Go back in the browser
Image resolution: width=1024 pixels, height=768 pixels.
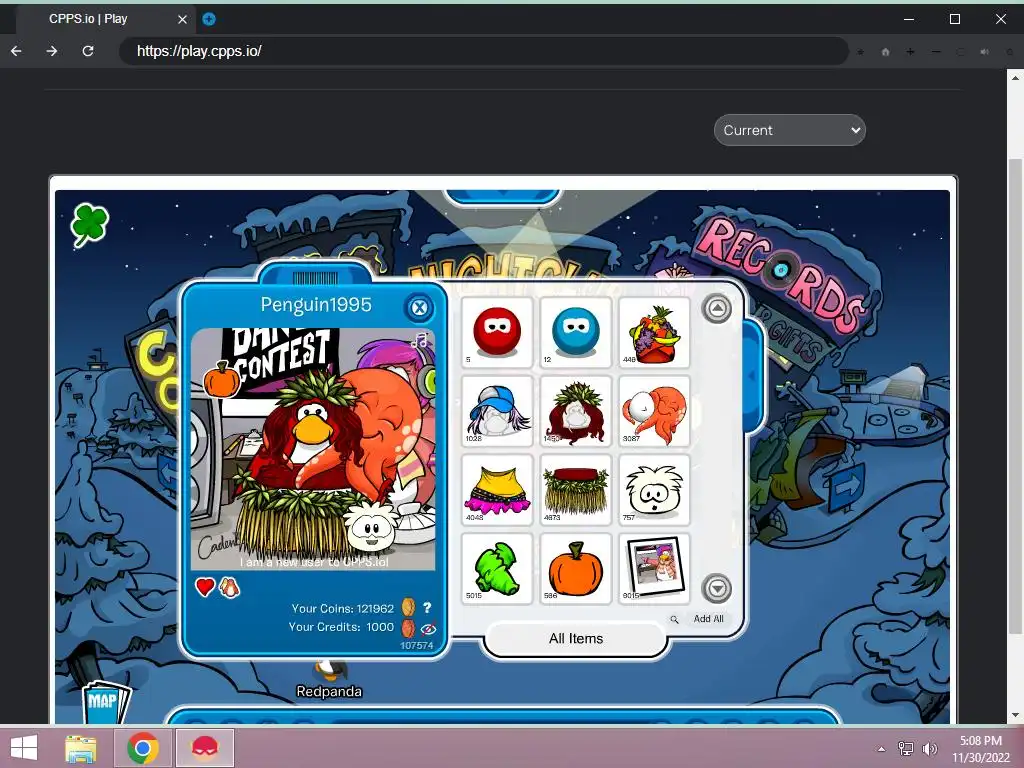click(16, 51)
